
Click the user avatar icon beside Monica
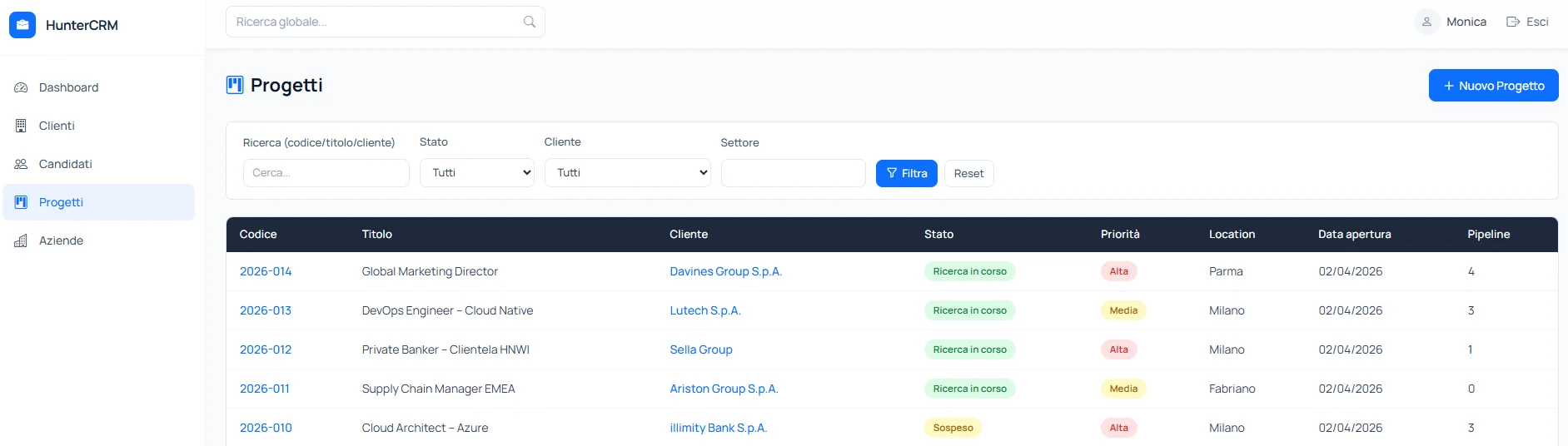(x=1426, y=22)
